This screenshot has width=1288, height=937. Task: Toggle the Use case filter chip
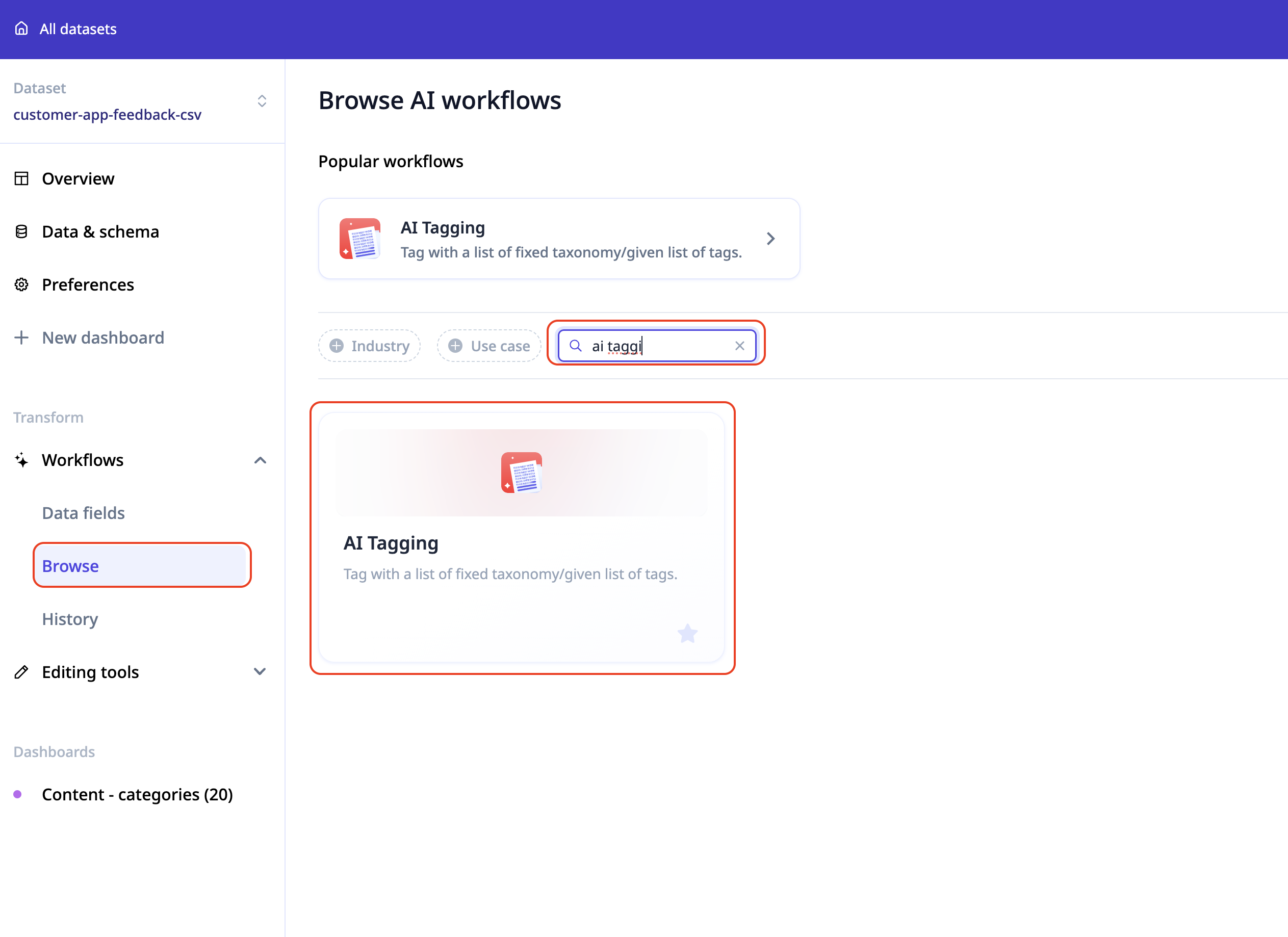tap(489, 346)
